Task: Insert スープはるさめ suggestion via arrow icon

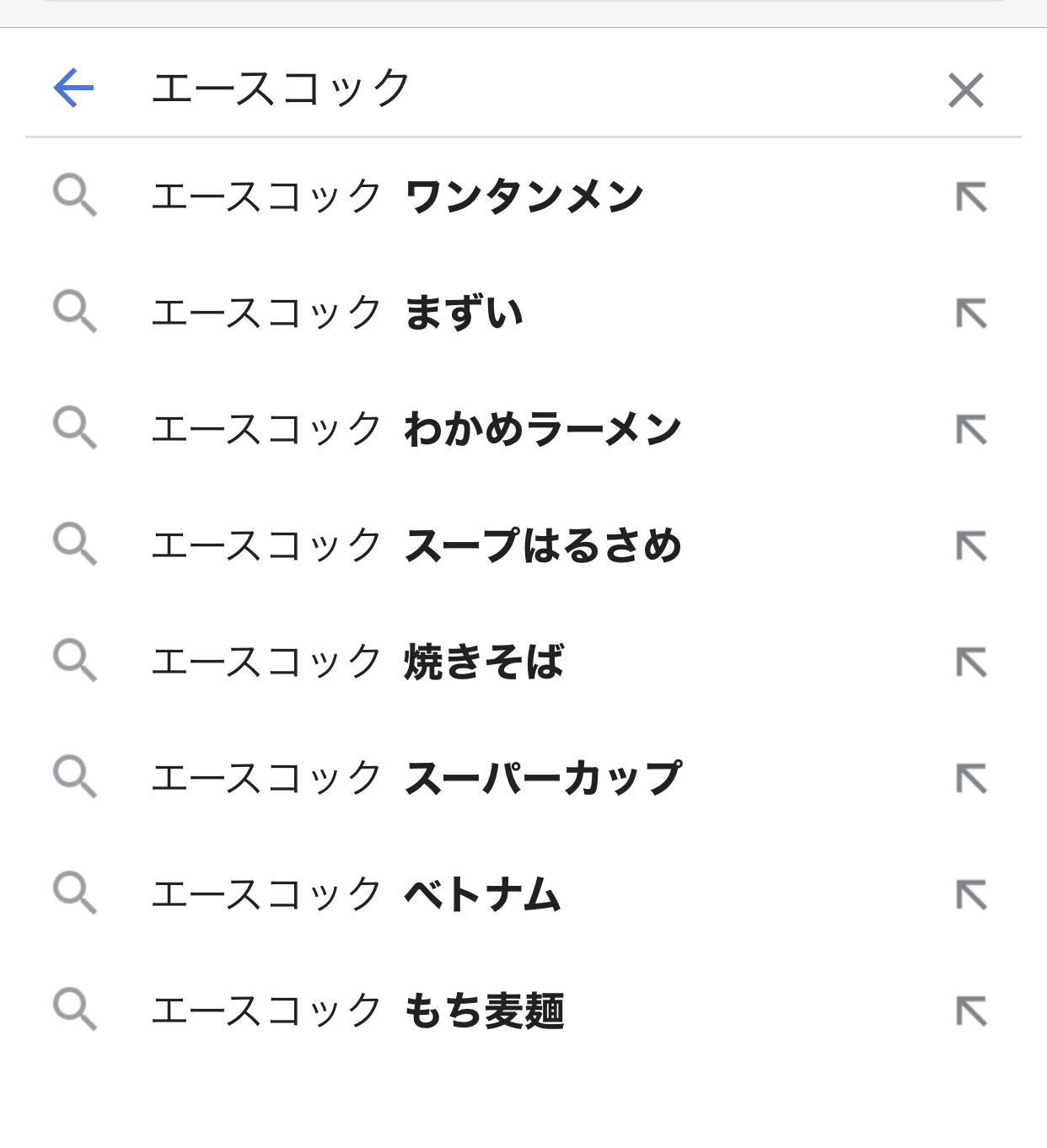Action: pyautogui.click(x=971, y=546)
